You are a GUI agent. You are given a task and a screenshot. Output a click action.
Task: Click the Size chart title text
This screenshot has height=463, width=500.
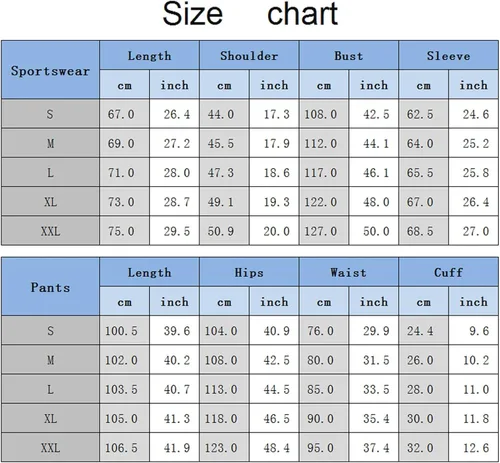250,14
